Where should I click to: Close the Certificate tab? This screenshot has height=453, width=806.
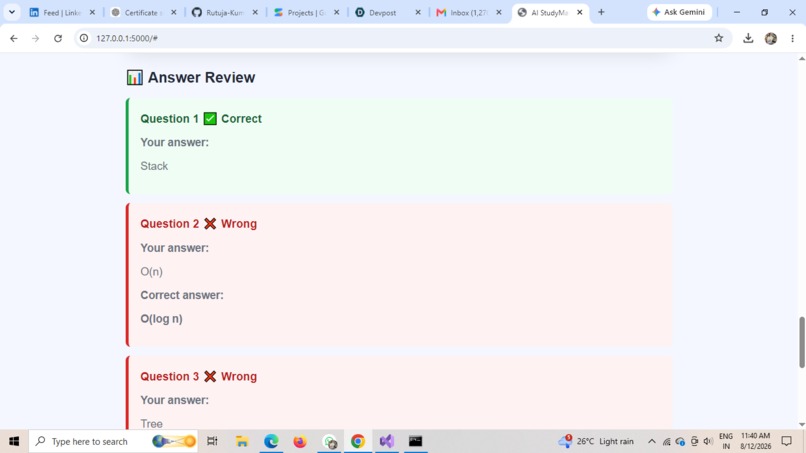(174, 12)
